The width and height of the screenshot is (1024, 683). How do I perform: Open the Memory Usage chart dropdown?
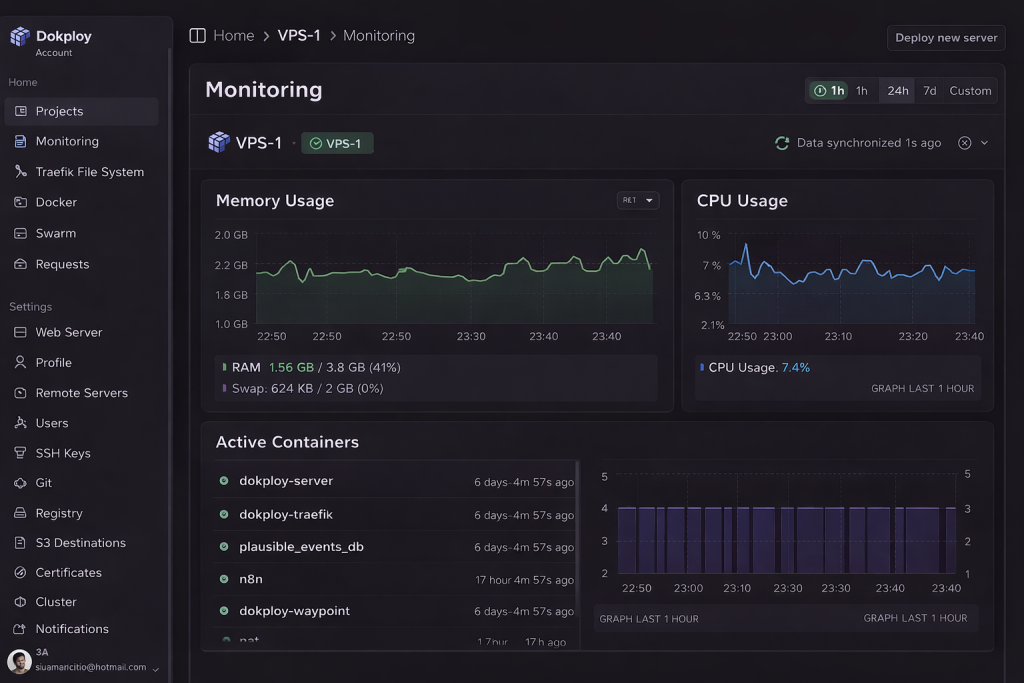click(638, 201)
